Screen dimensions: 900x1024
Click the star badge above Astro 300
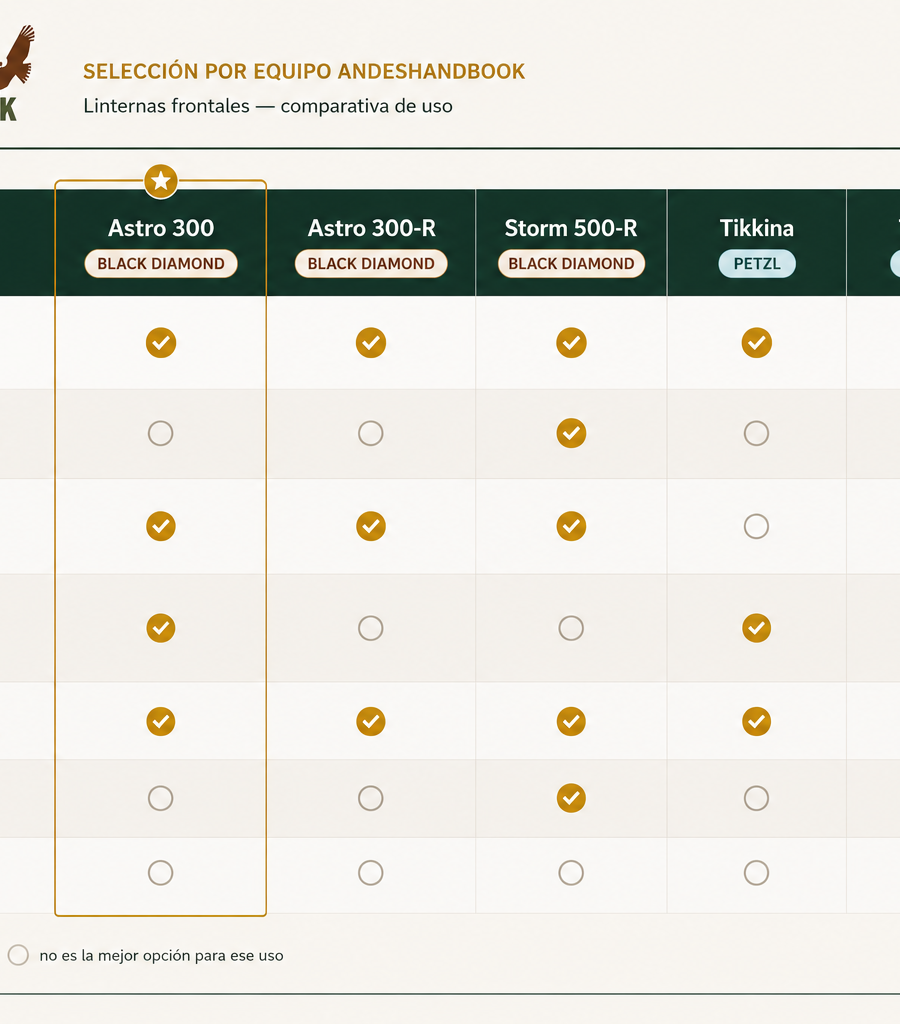161,181
